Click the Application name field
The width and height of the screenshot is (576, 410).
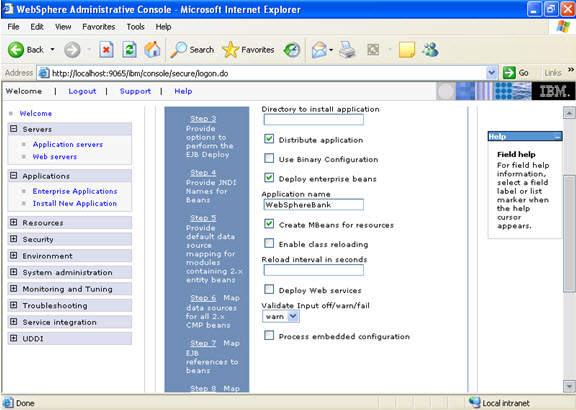pyautogui.click(x=314, y=204)
